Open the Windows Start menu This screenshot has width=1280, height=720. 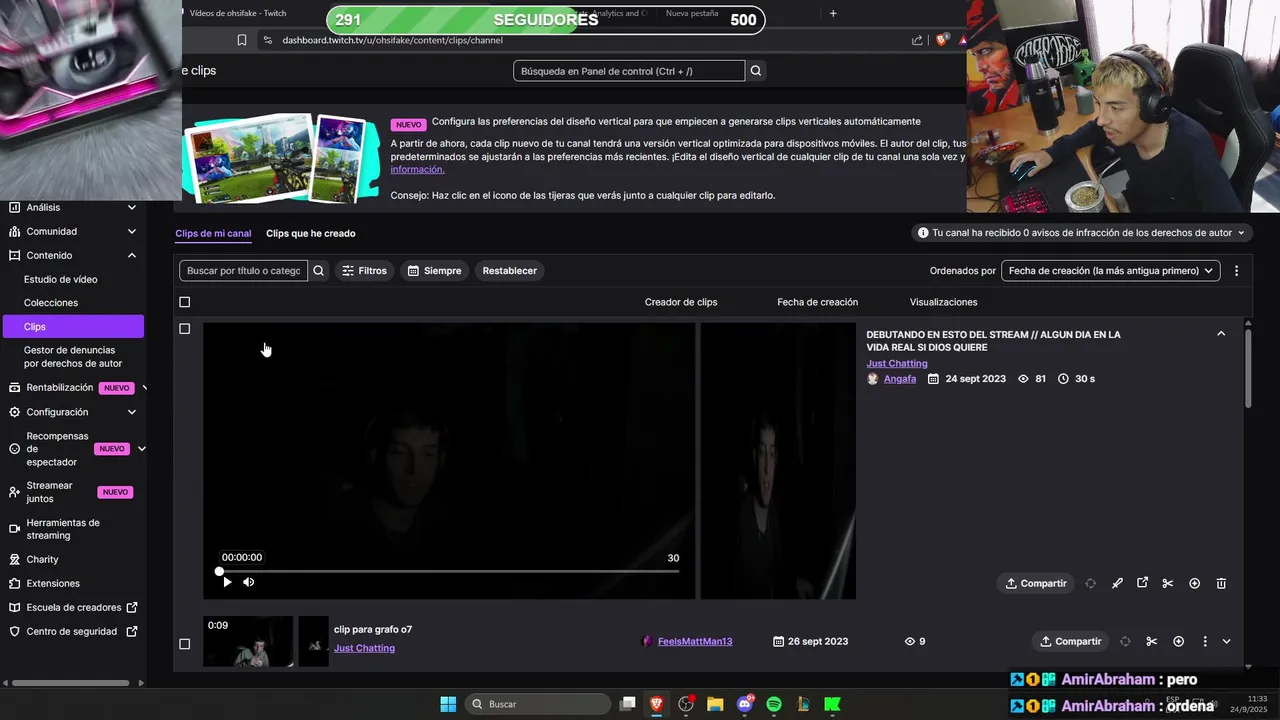448,704
